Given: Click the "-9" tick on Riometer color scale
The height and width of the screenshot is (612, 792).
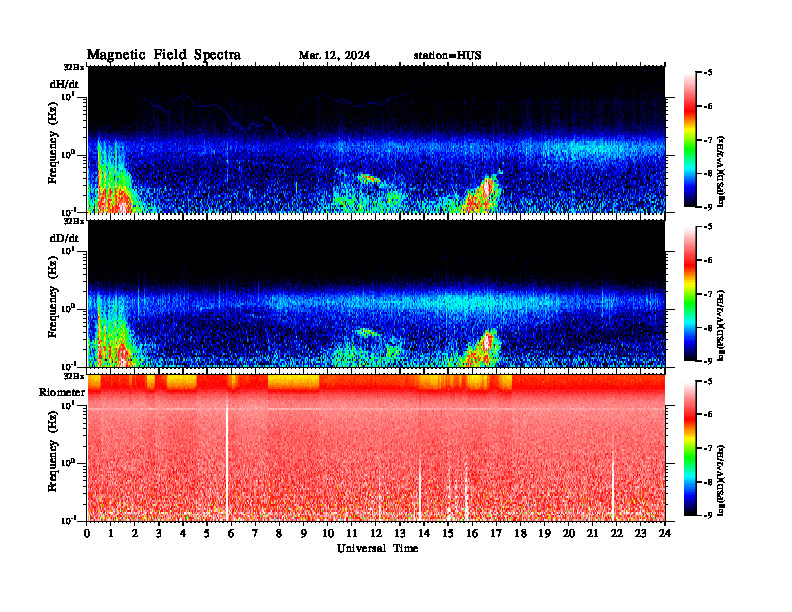Looking at the screenshot, I should click(x=709, y=515).
